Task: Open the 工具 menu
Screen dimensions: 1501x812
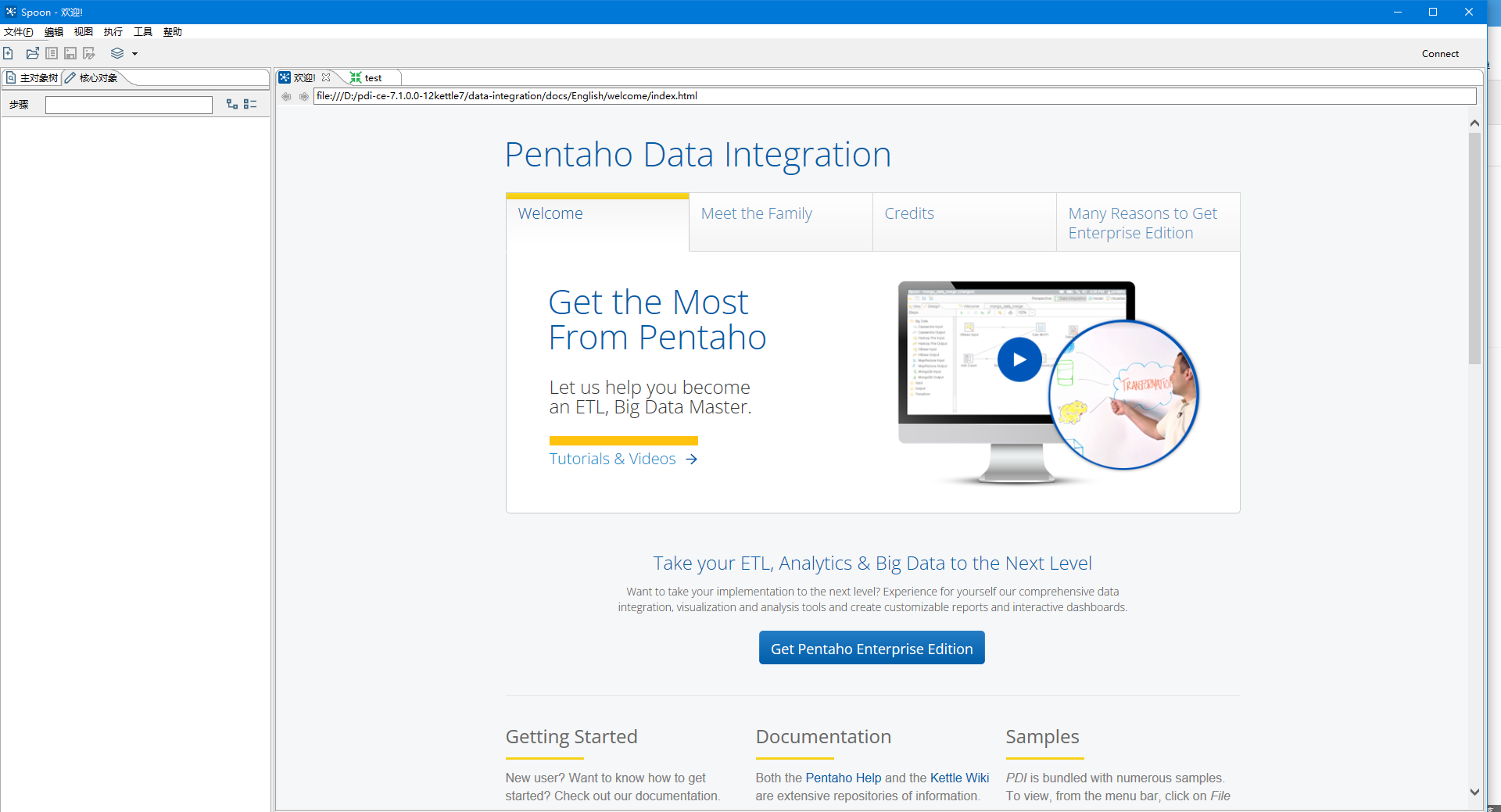Action: point(143,32)
